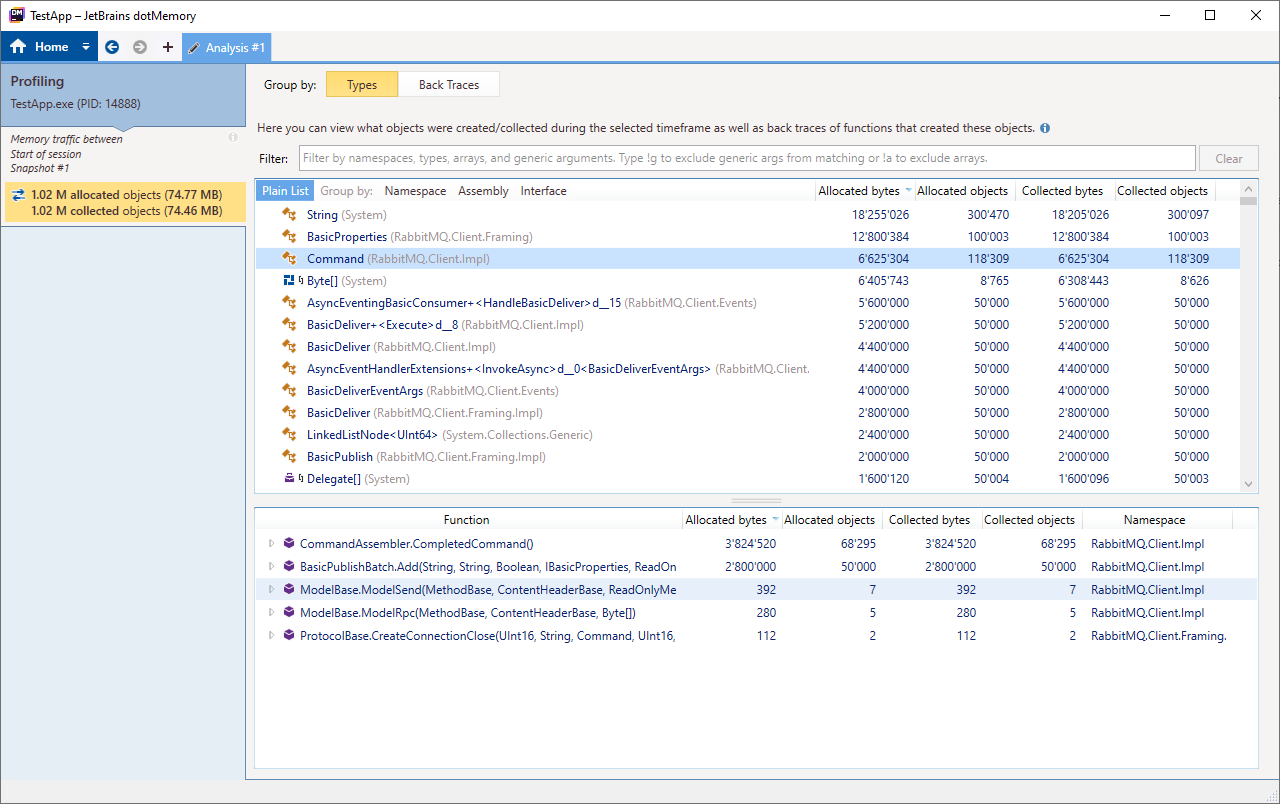Click the dotMemory app icon in title bar
1280x804 pixels.
coord(17,16)
